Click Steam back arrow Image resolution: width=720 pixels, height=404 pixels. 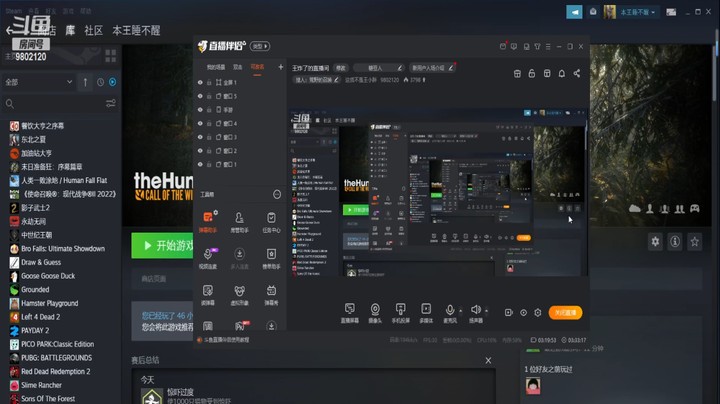(10, 31)
